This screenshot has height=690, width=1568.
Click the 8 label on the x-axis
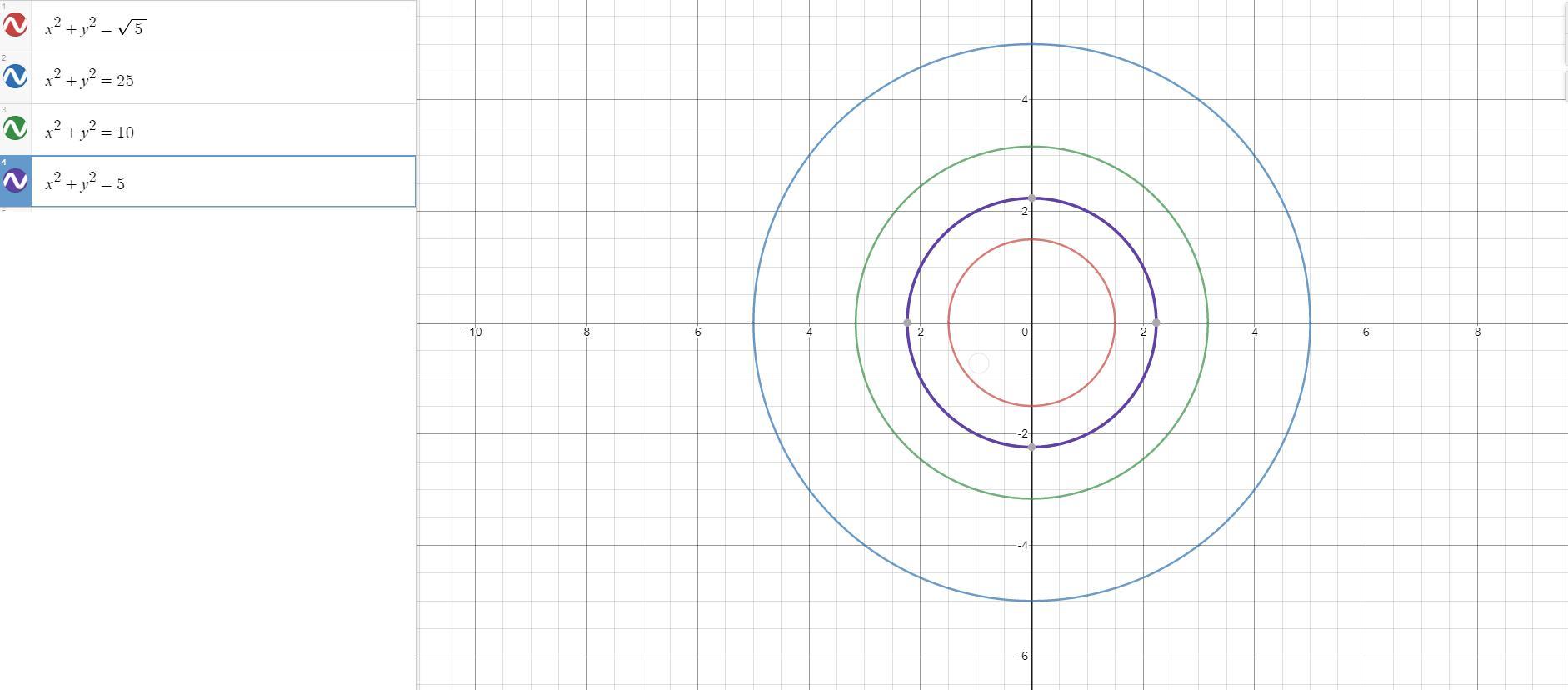tap(1478, 332)
